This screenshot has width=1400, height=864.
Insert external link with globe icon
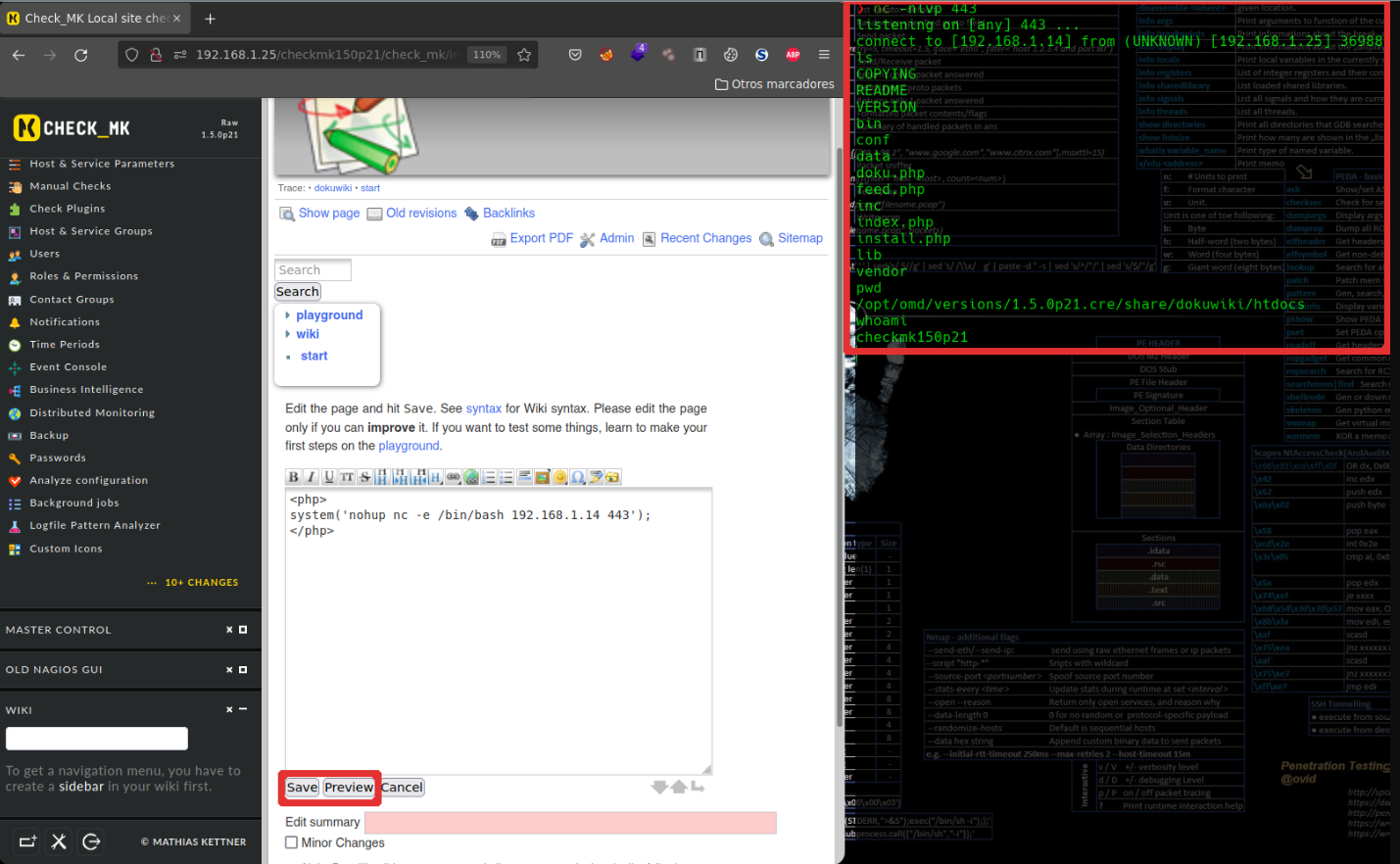pos(471,477)
